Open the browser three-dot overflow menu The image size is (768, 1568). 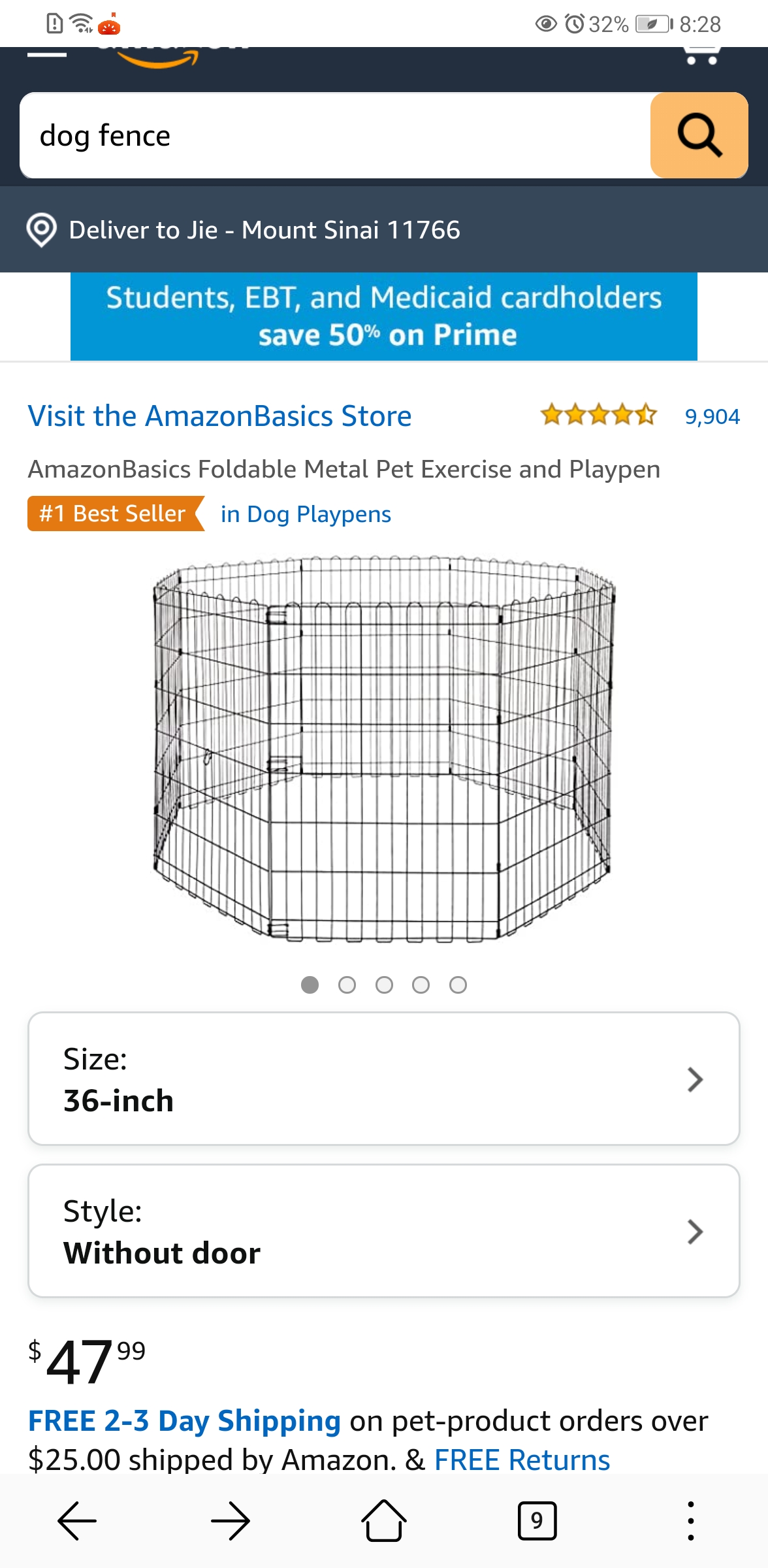coord(690,1521)
